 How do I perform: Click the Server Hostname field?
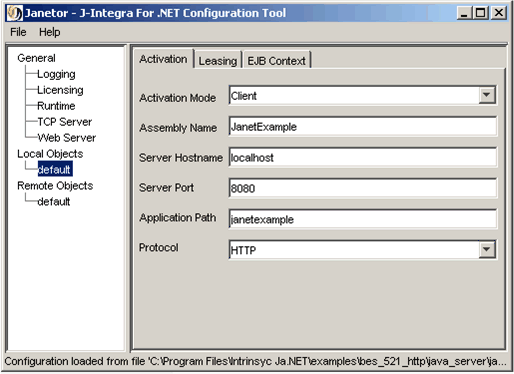362,157
